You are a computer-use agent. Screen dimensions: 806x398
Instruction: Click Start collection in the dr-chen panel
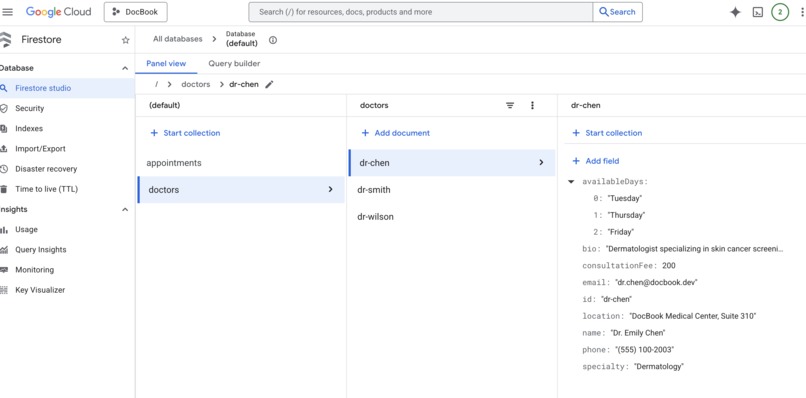click(607, 133)
